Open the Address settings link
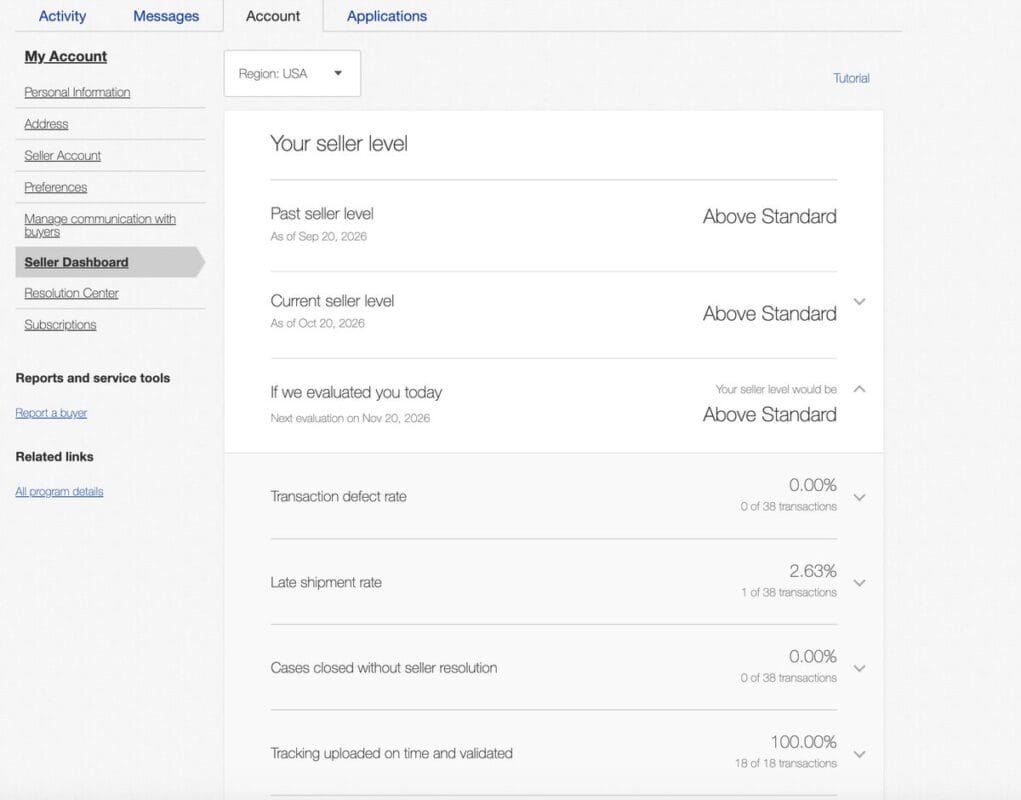 46,124
